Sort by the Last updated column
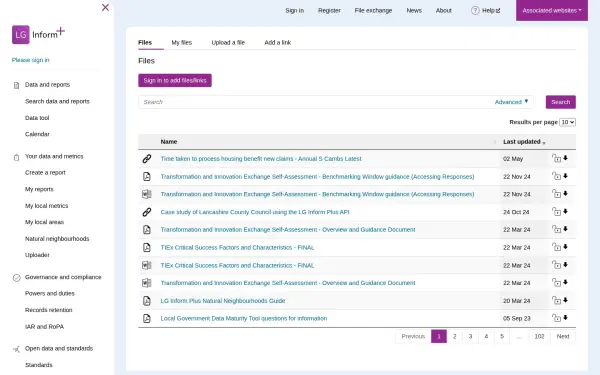600x375 pixels. (x=523, y=142)
